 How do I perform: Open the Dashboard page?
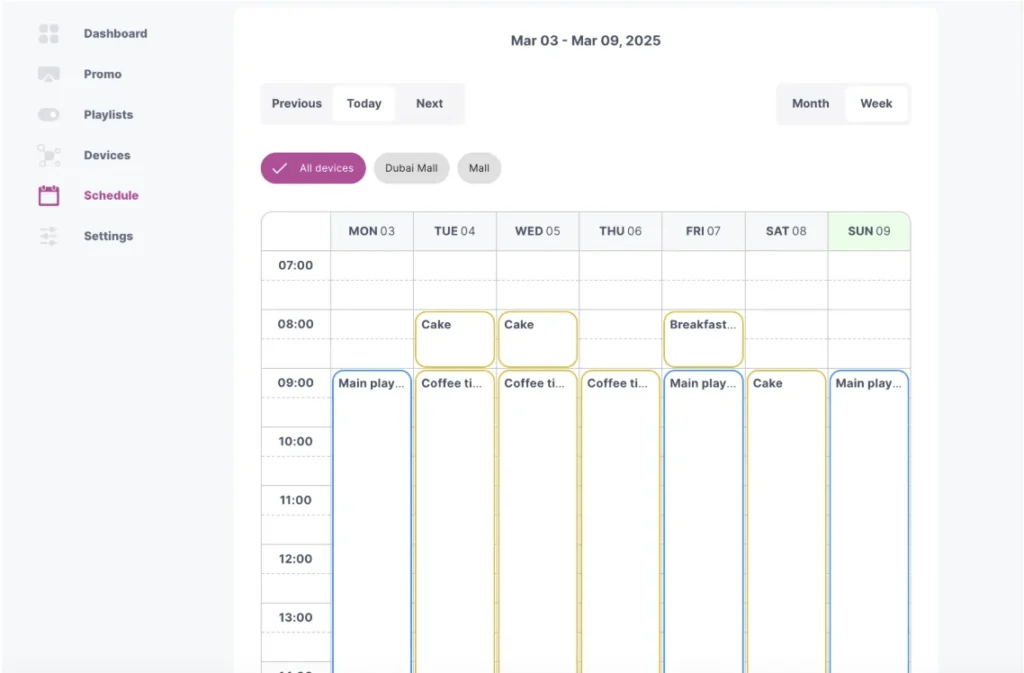115,33
